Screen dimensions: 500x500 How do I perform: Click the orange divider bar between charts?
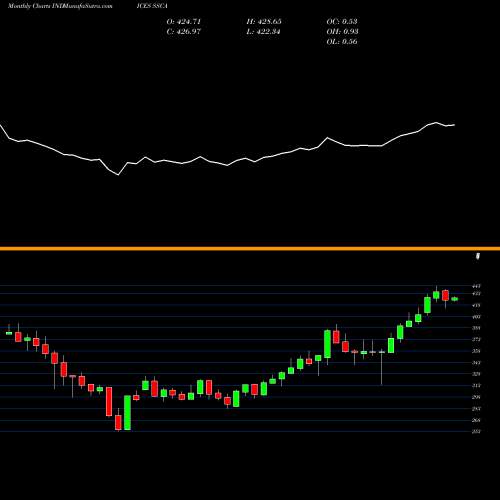click(250, 249)
